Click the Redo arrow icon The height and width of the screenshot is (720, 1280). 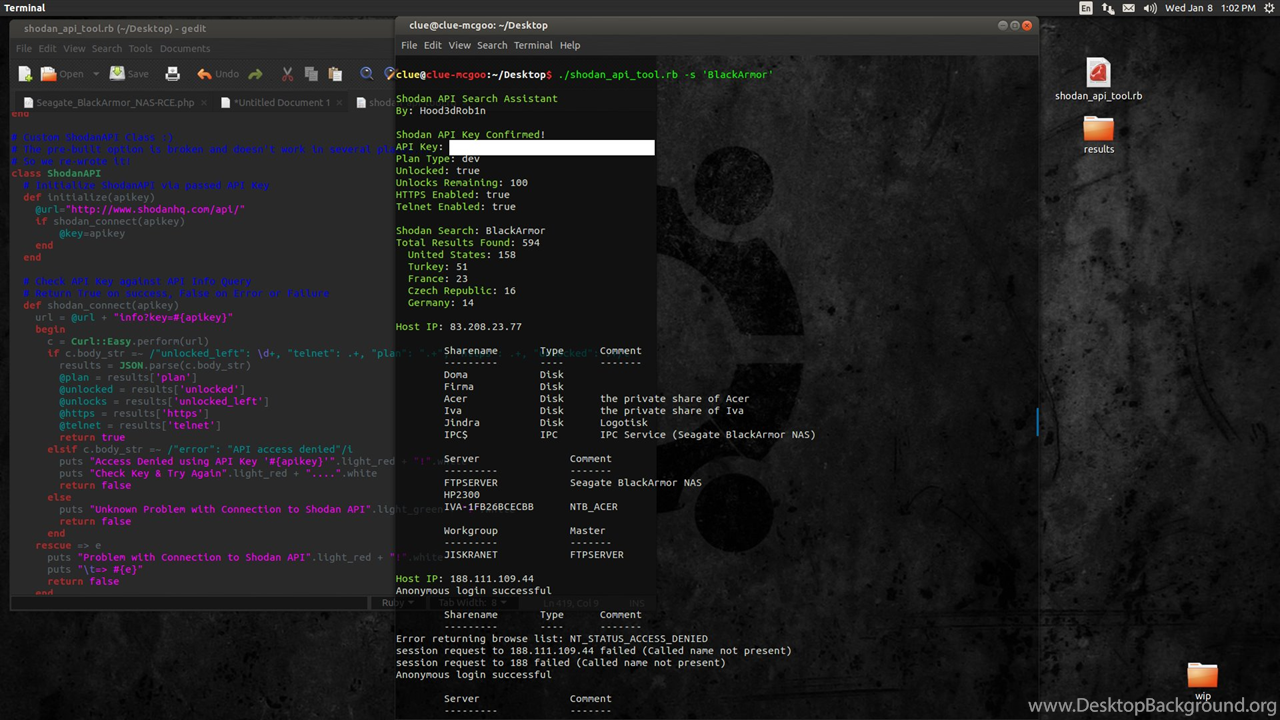point(256,74)
